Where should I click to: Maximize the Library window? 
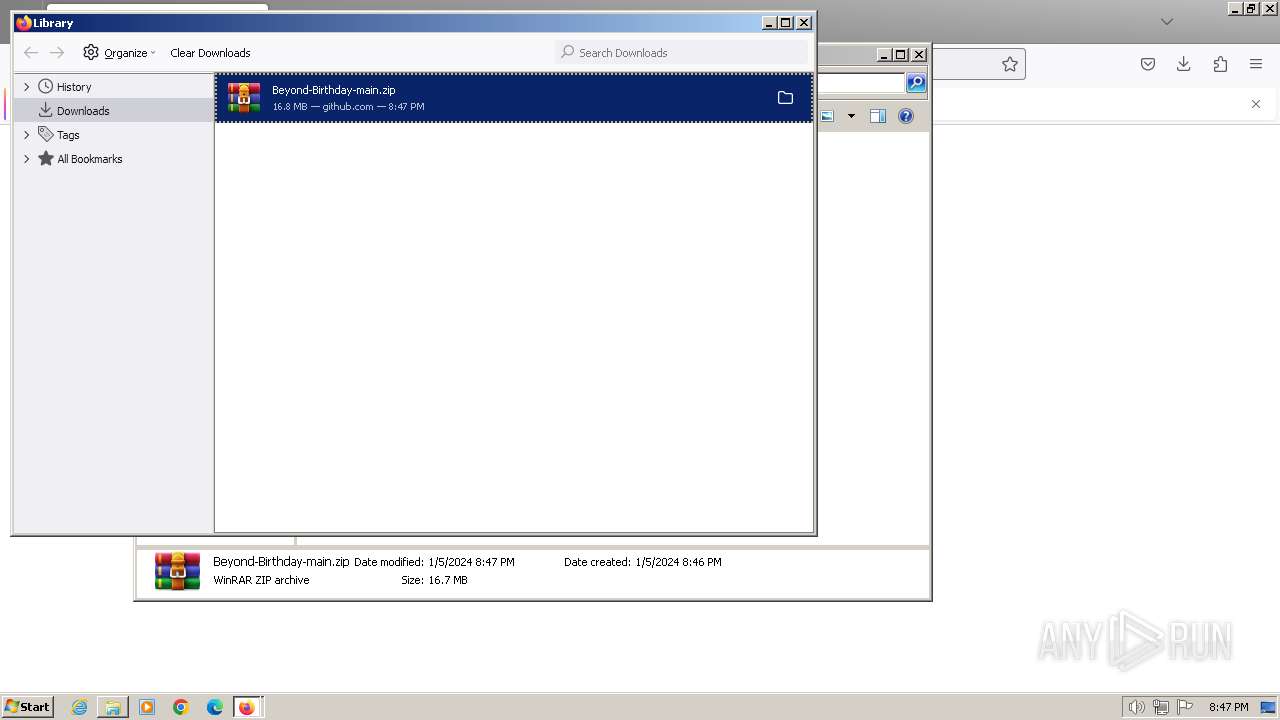(786, 22)
